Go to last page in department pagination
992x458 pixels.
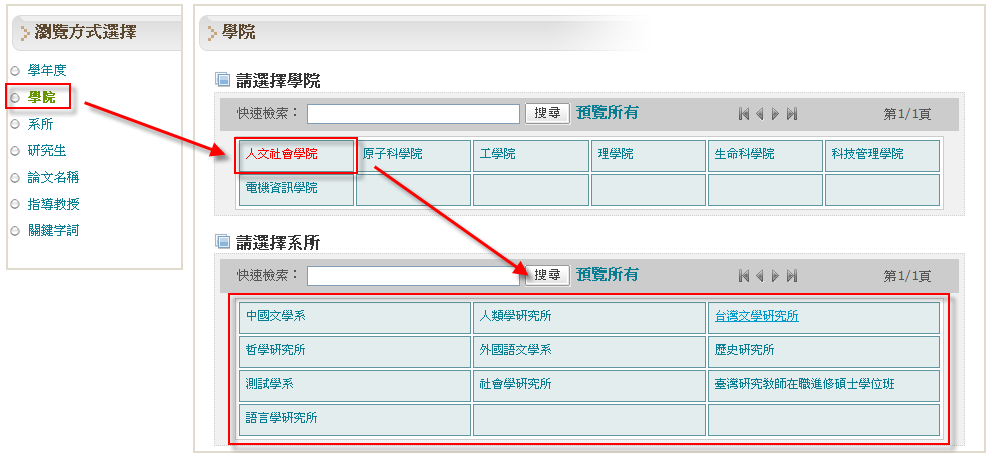click(x=792, y=276)
